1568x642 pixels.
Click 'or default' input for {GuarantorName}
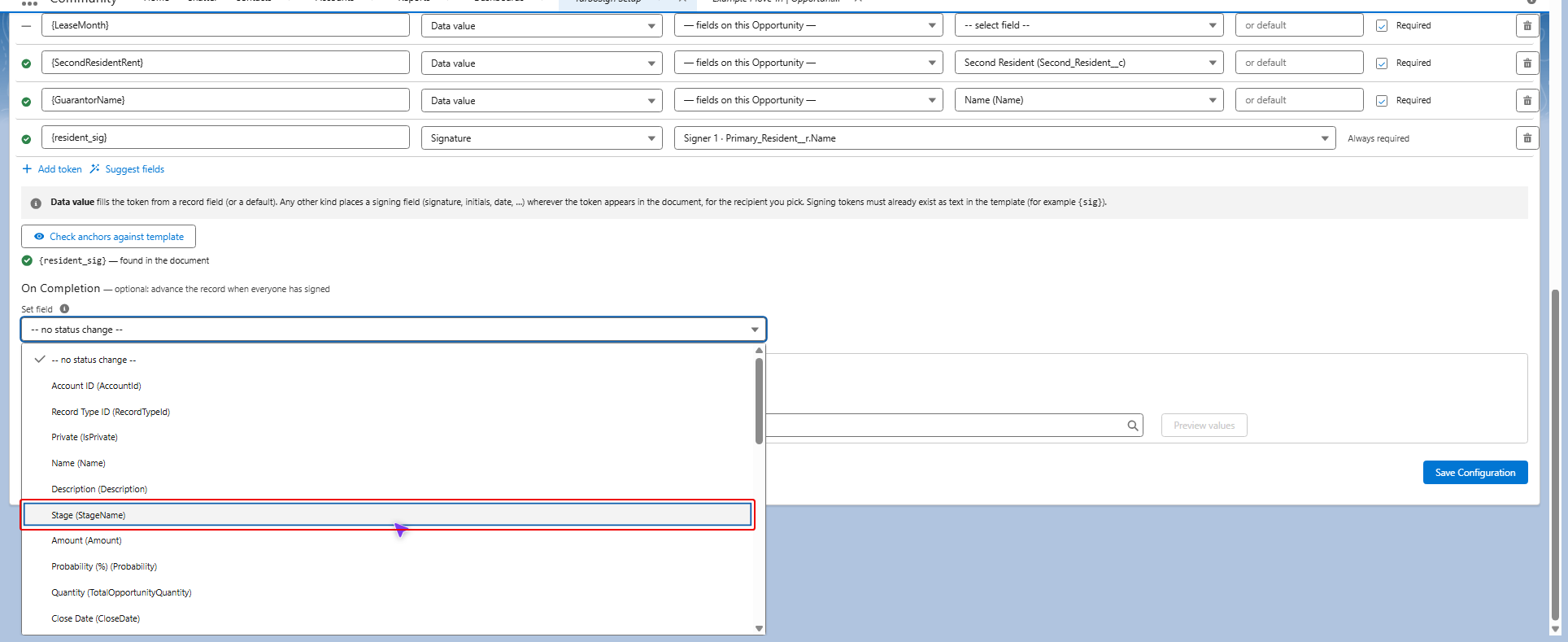[1300, 100]
